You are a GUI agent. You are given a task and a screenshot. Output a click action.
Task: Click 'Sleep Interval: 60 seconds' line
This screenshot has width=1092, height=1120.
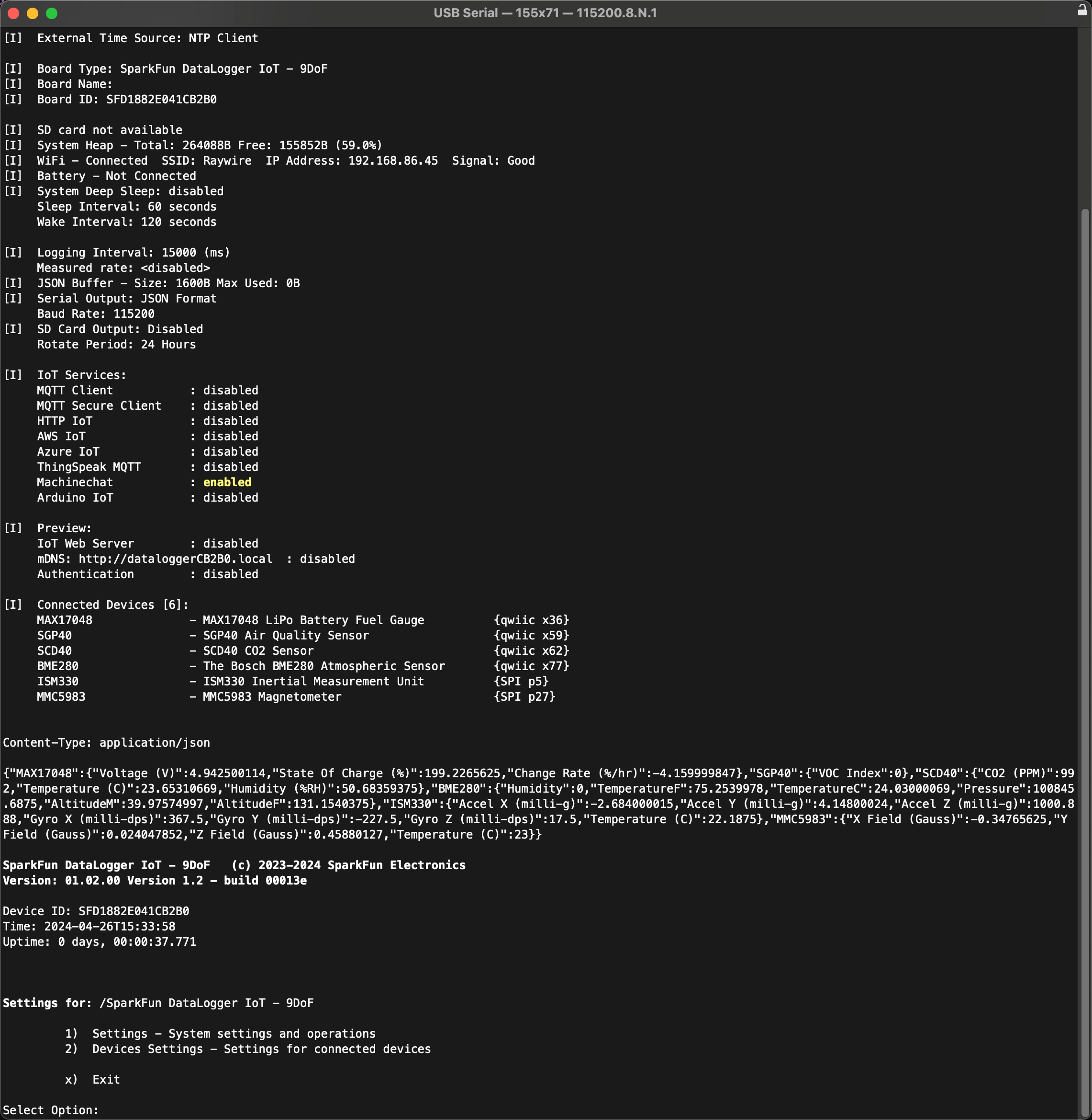[127, 207]
